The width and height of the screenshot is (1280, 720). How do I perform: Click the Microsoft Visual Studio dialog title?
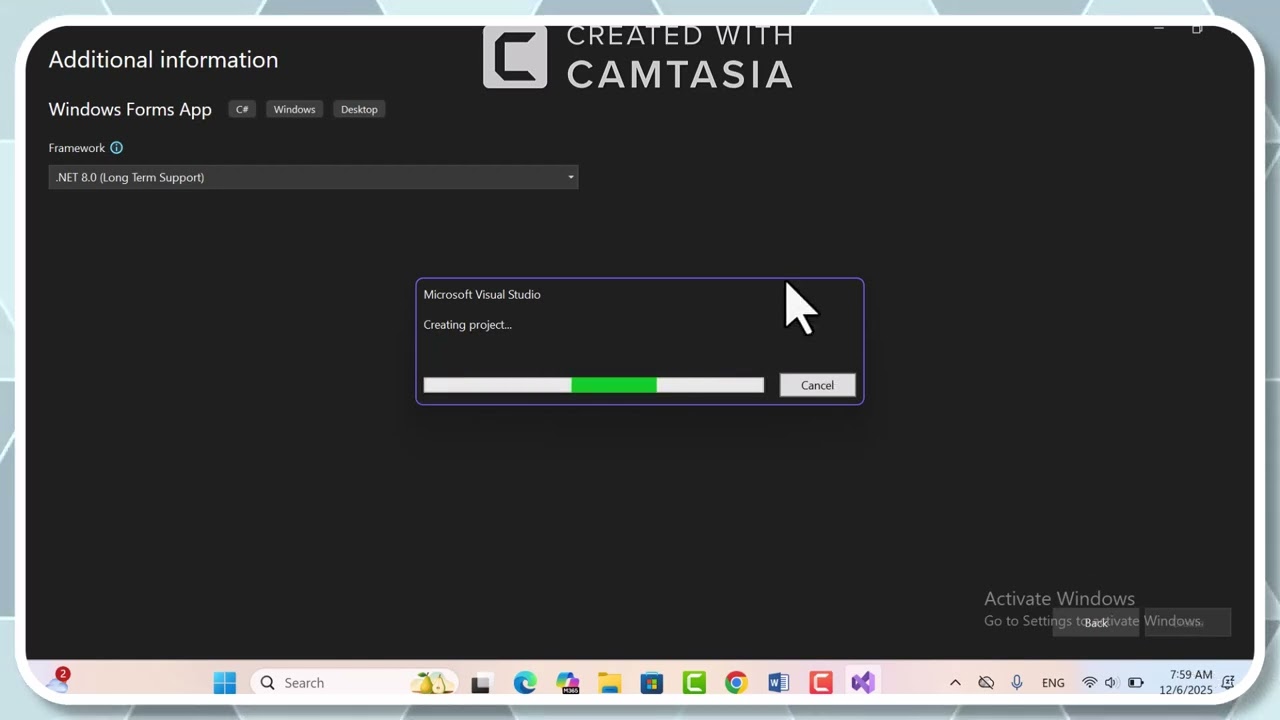tap(482, 295)
